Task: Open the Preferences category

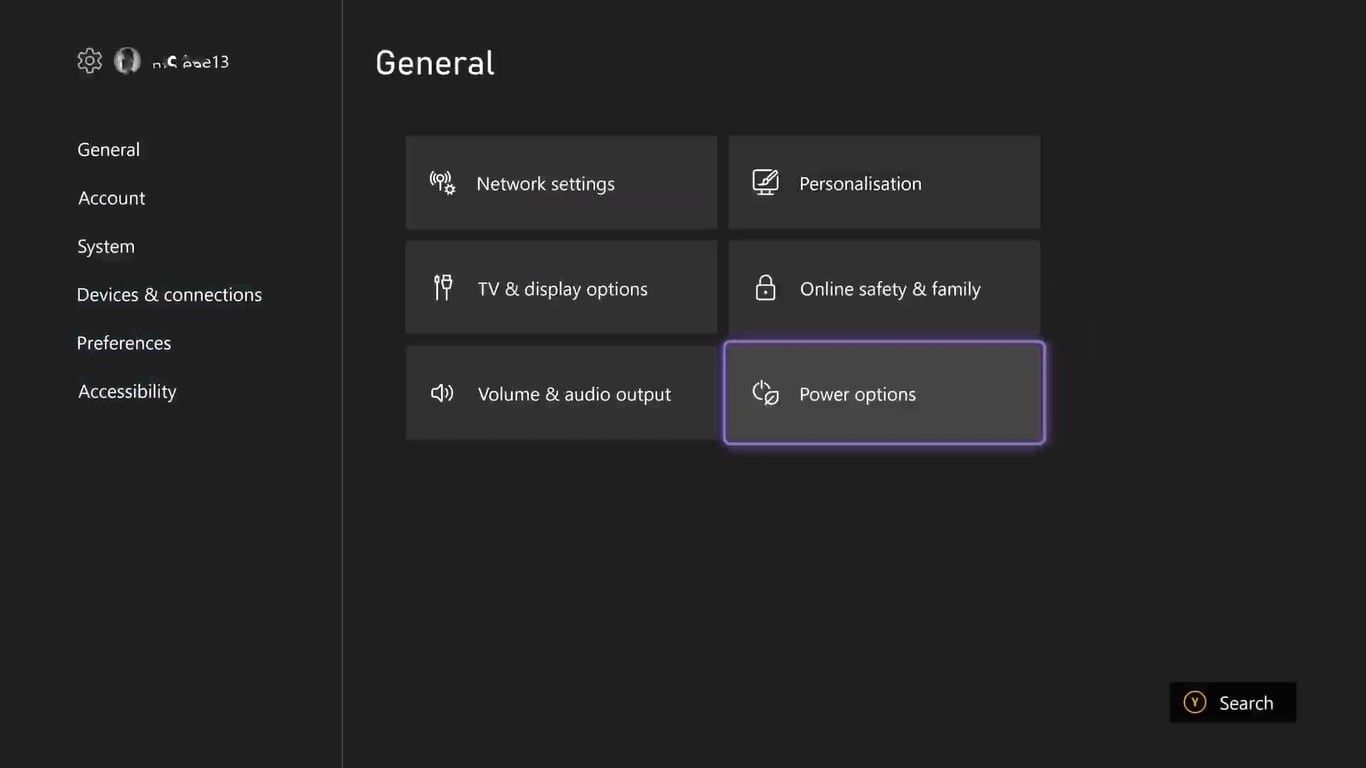Action: [124, 343]
